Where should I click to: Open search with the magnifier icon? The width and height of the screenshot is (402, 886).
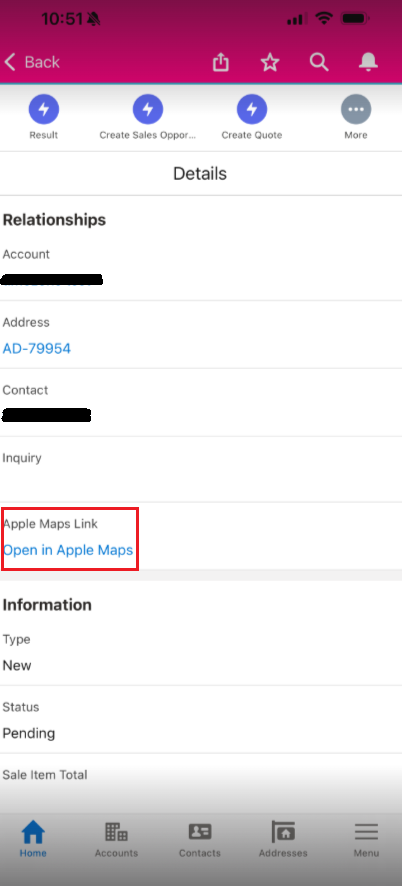pyautogui.click(x=319, y=62)
